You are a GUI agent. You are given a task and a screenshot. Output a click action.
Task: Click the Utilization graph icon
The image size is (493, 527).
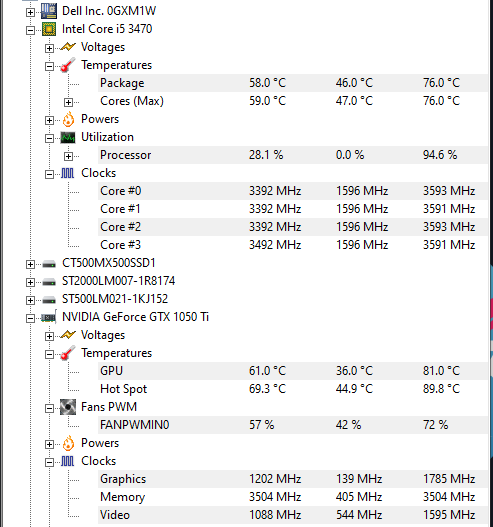(68, 137)
